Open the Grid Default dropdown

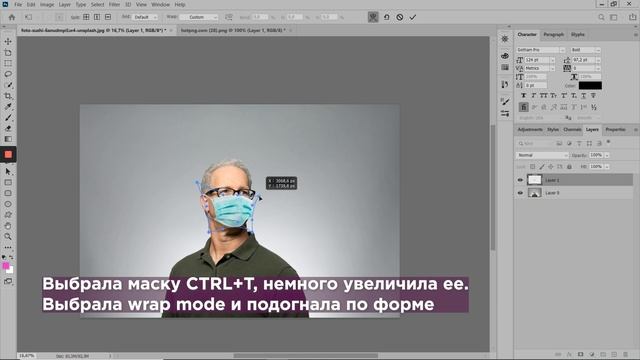[145, 17]
